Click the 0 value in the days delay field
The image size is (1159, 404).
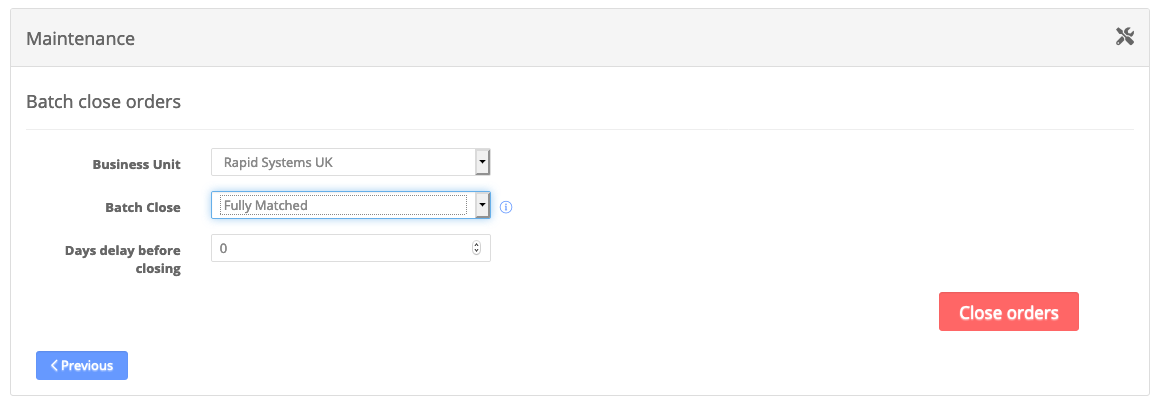[x=223, y=249]
